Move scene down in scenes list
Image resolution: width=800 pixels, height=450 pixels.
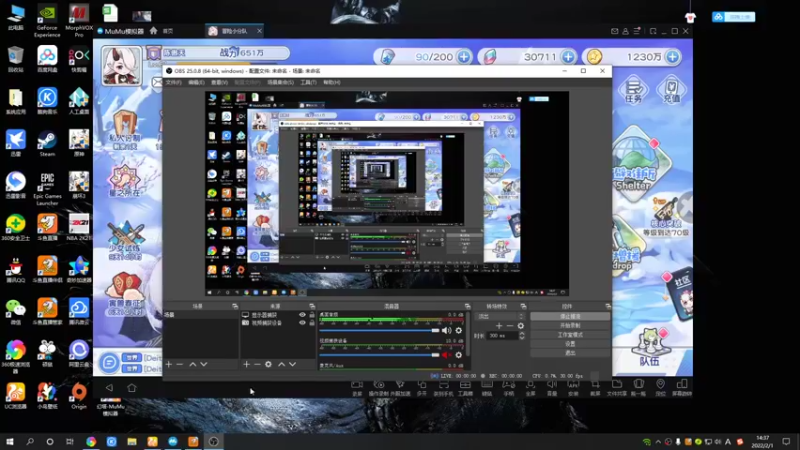pyautogui.click(x=204, y=364)
